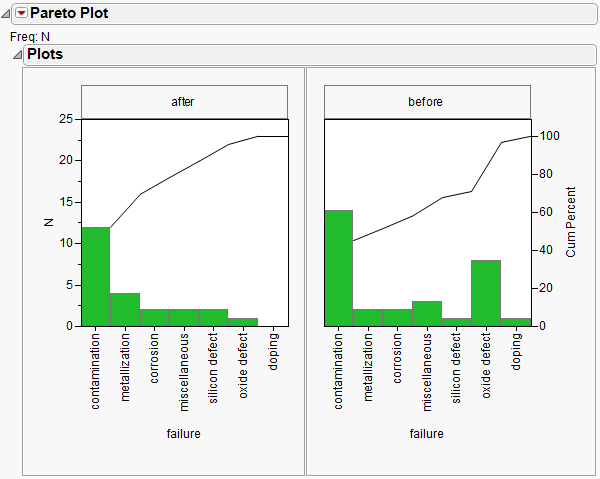
Task: Click the silicon defect bar in after plot
Action: click(x=213, y=317)
